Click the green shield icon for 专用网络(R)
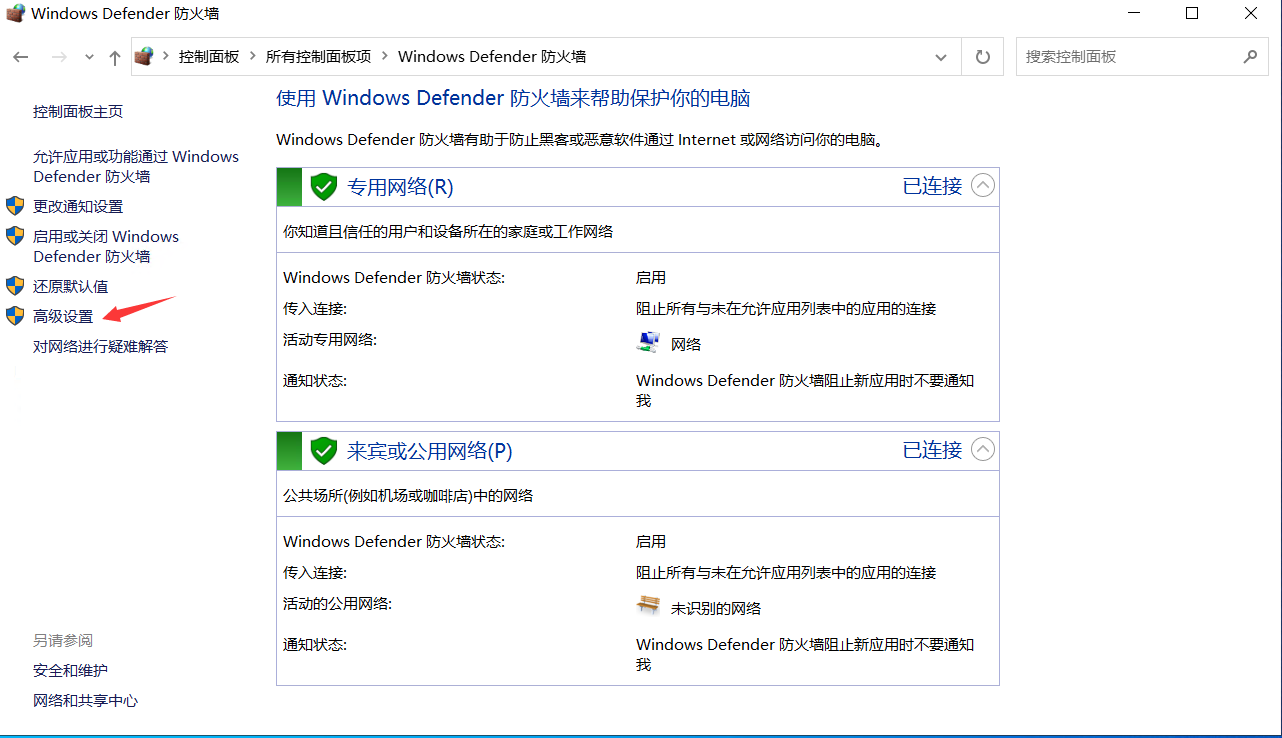Image resolution: width=1282 pixels, height=738 pixels. (323, 187)
